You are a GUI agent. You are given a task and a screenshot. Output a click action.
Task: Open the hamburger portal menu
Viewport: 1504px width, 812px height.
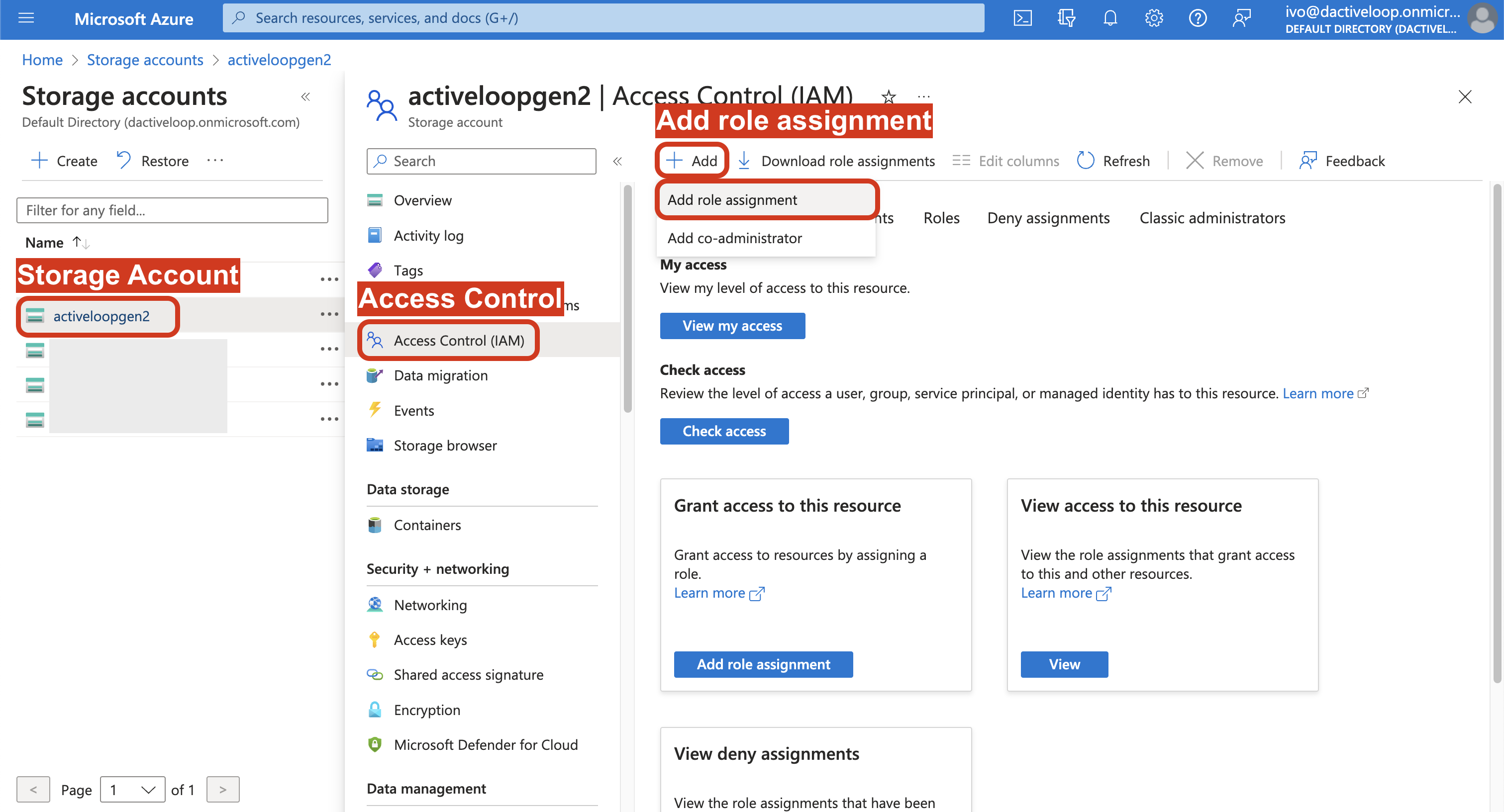point(26,18)
